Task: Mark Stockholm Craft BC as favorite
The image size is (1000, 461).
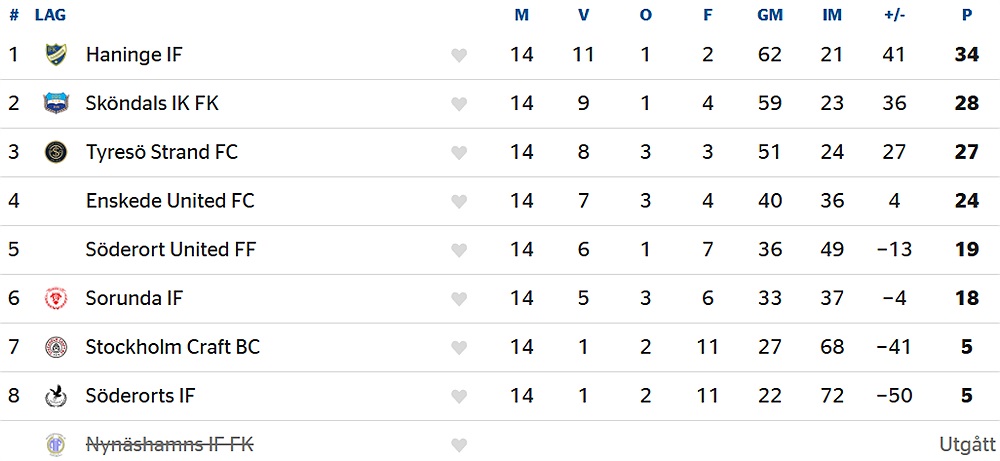Action: [459, 348]
